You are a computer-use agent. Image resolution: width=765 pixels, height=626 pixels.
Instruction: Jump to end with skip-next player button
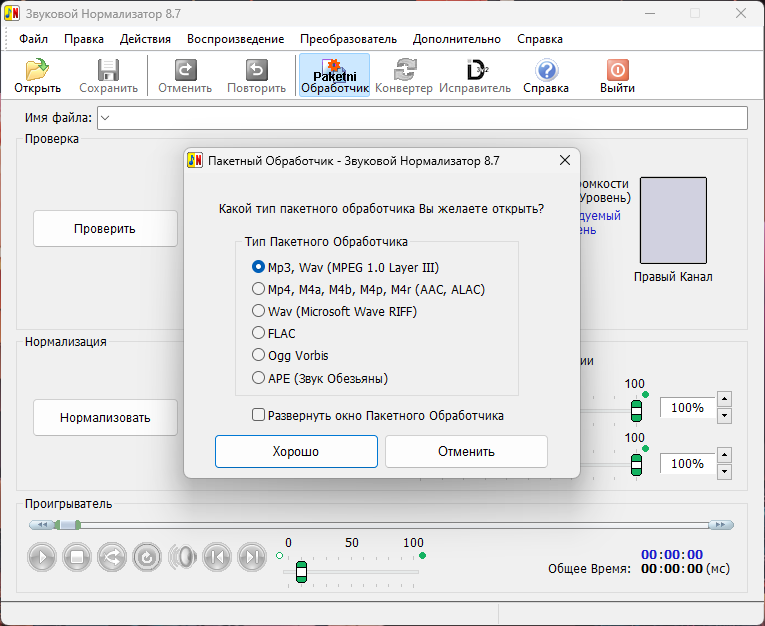pyautogui.click(x=252, y=557)
